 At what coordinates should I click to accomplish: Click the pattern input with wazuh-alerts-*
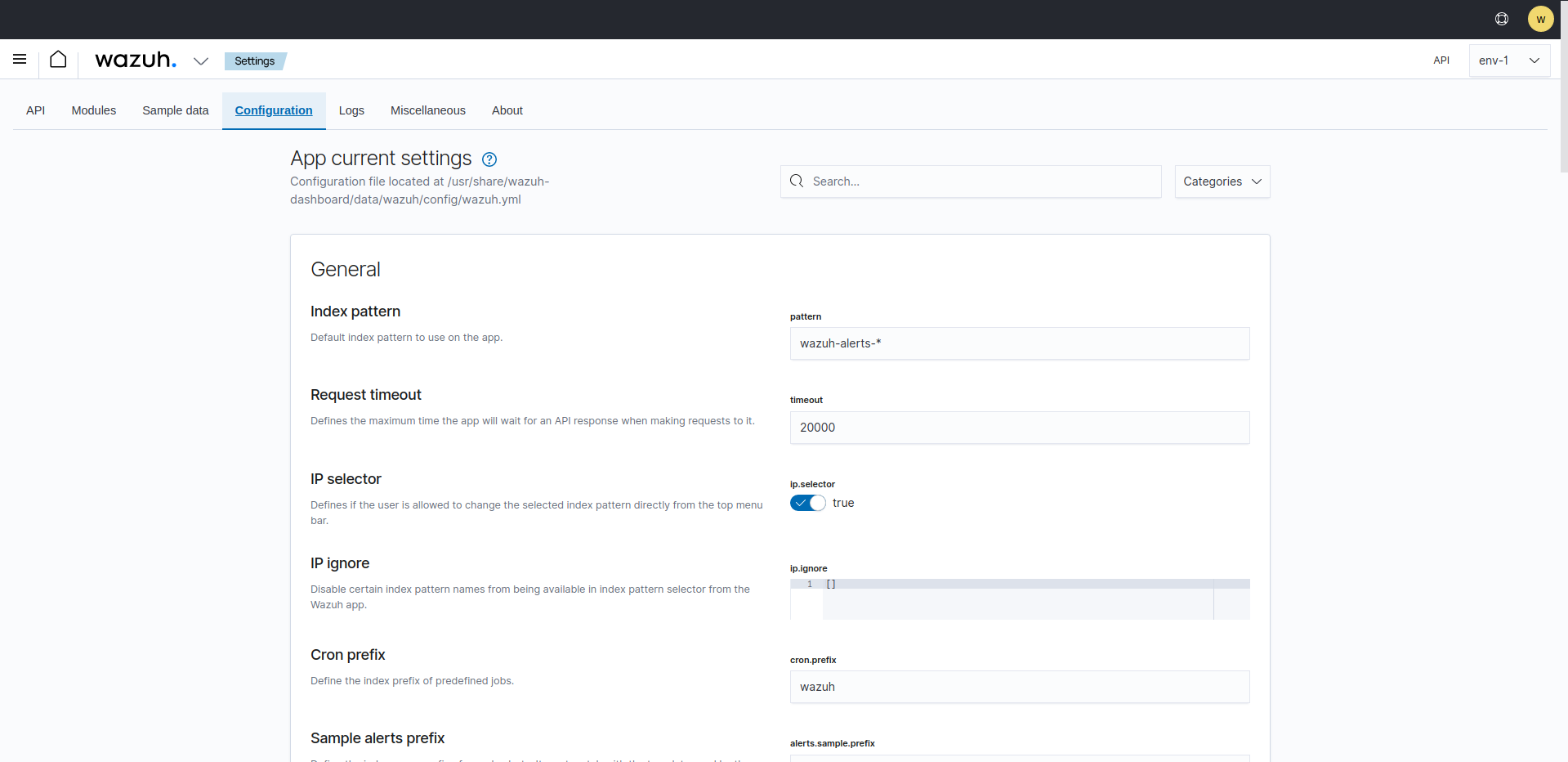(x=1020, y=343)
